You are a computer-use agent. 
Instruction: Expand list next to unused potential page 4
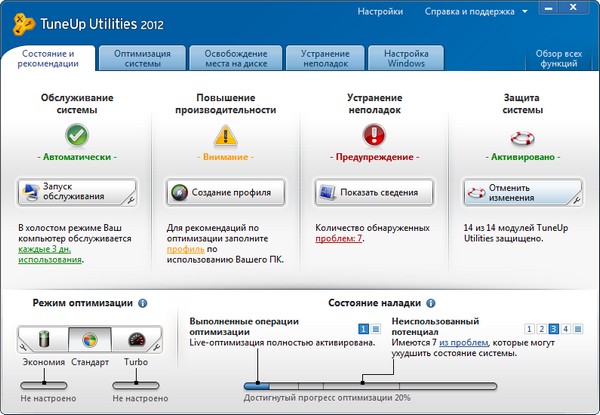point(579,328)
